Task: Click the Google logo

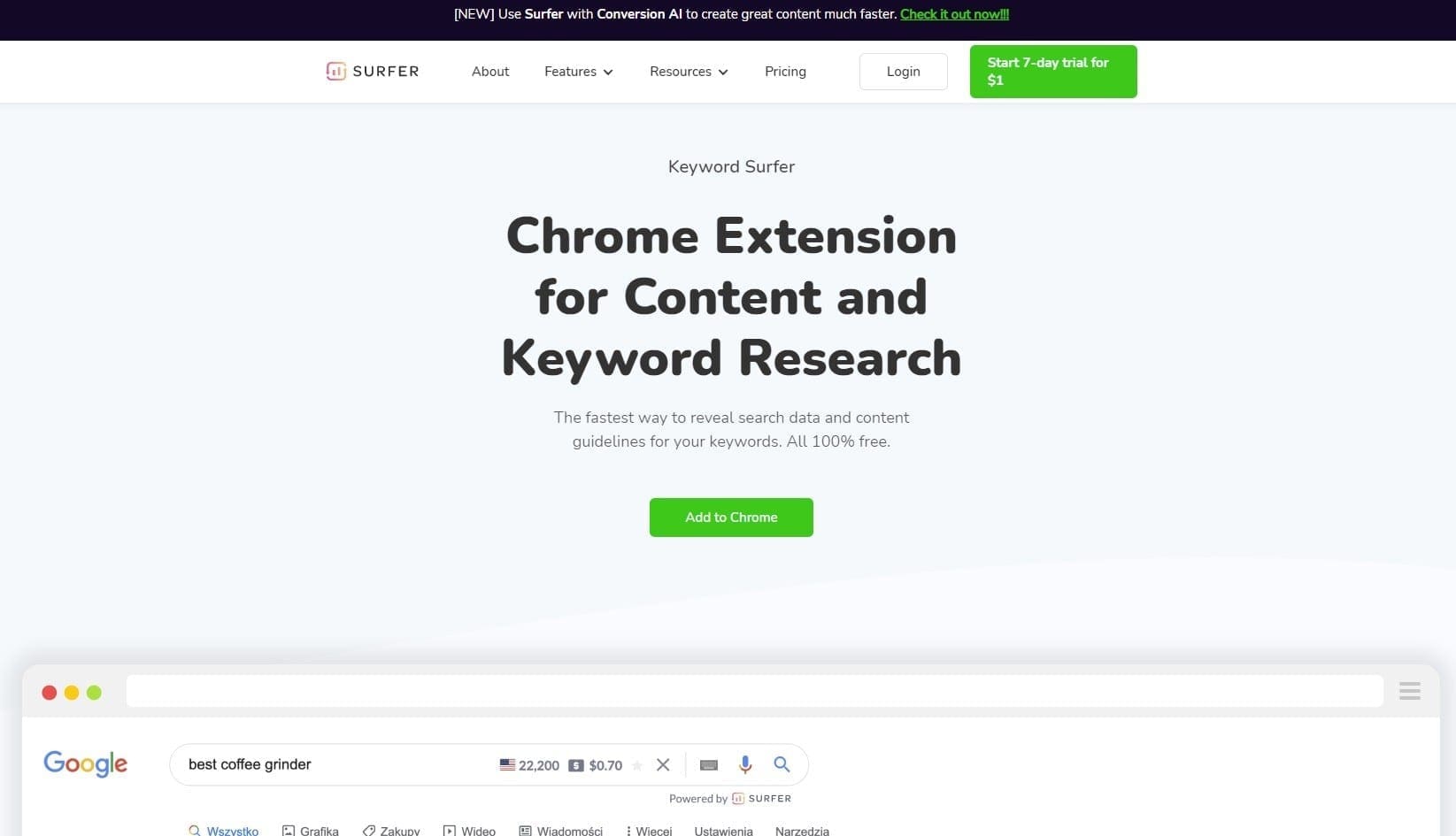Action: [x=85, y=763]
